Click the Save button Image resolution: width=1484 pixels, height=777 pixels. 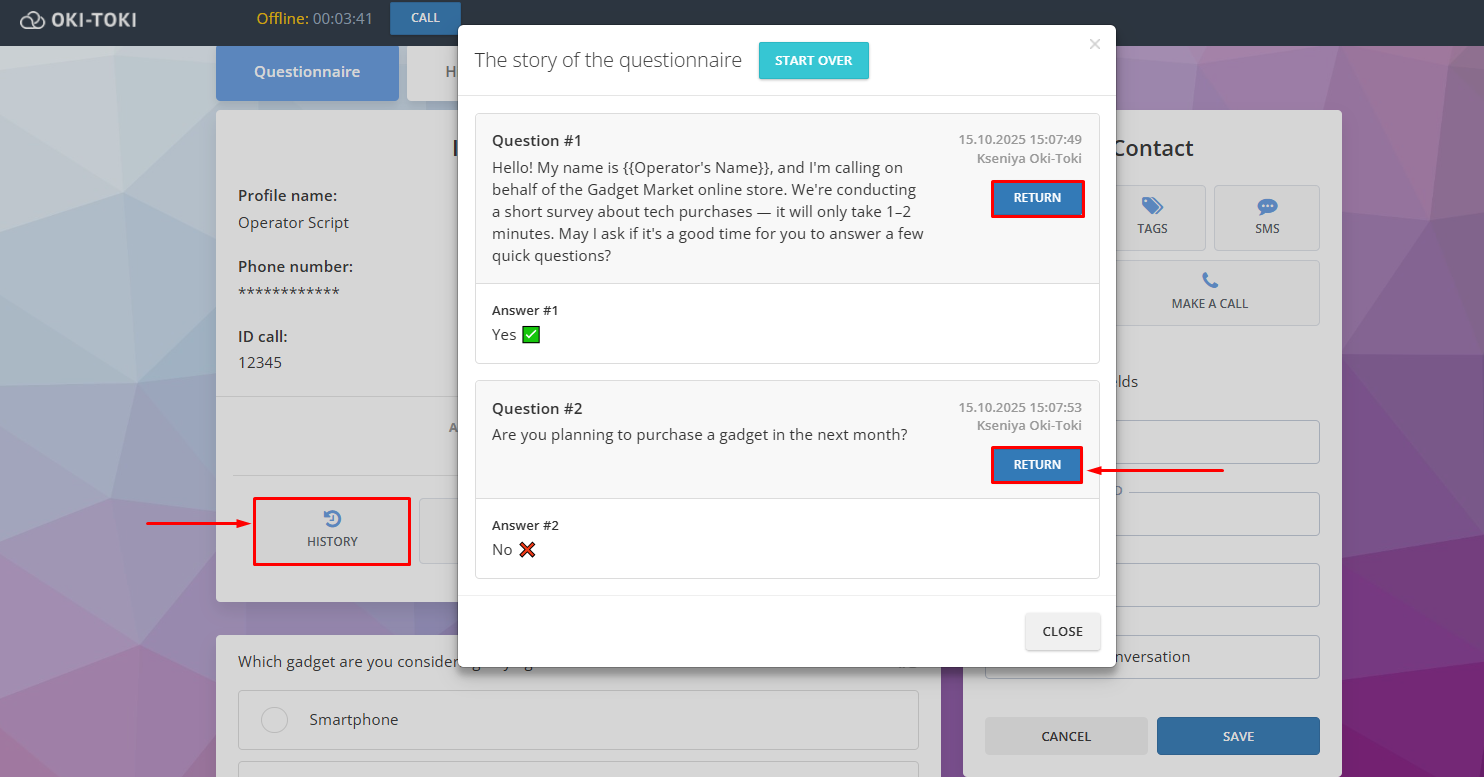point(1237,736)
